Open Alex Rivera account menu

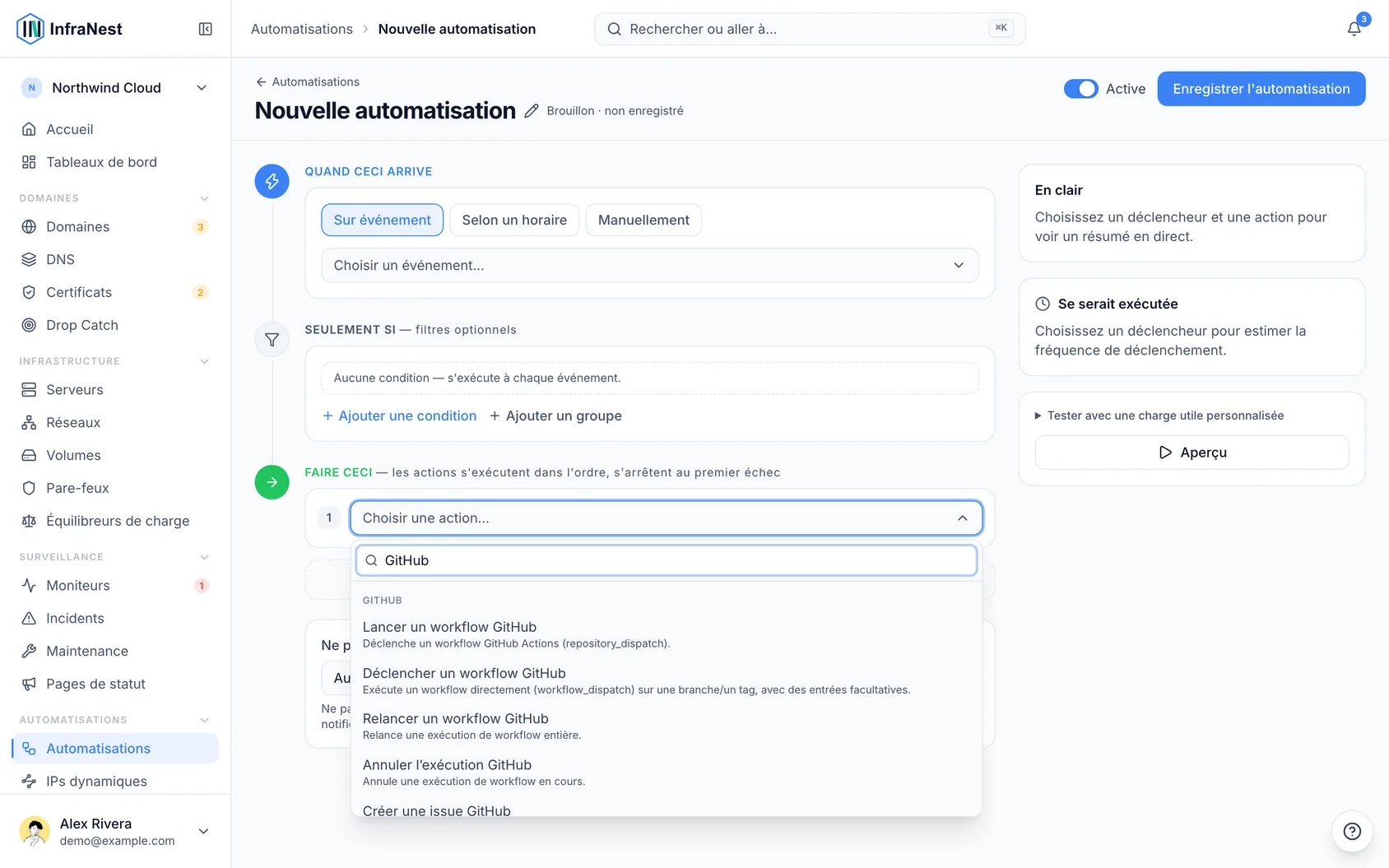click(115, 831)
